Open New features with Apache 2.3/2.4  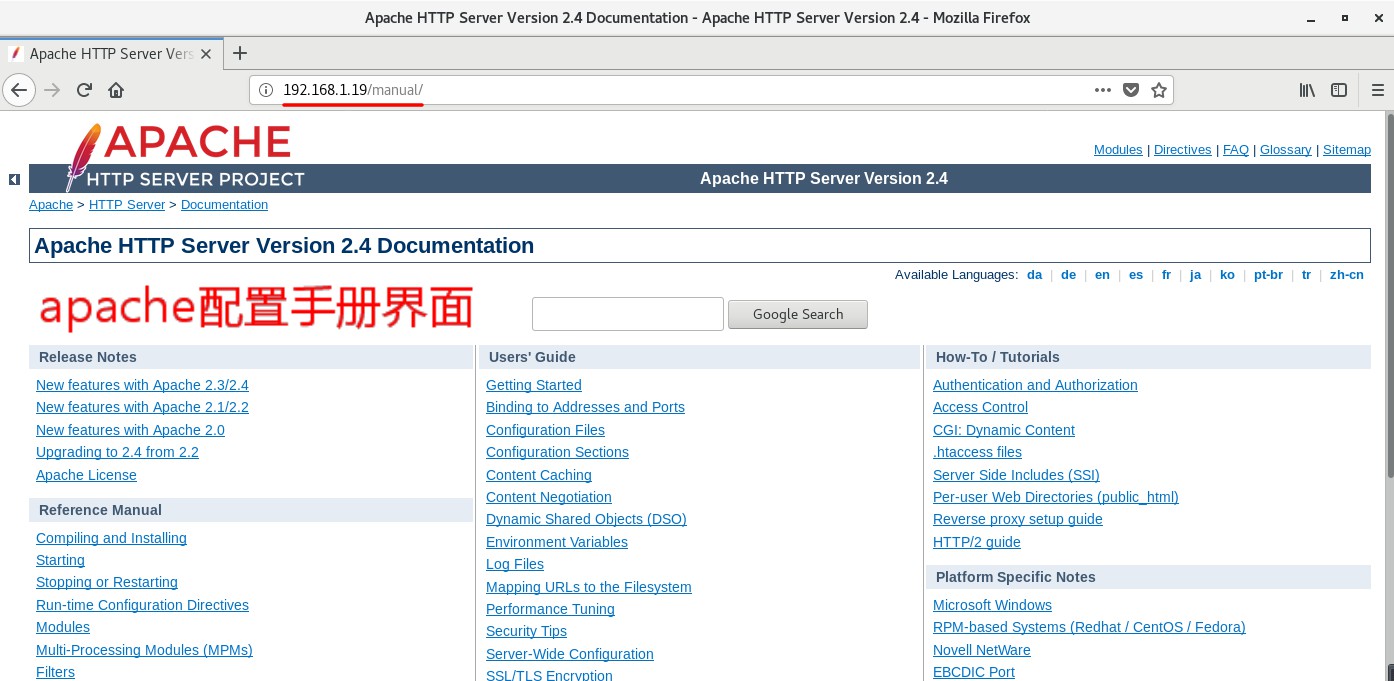tap(142, 385)
